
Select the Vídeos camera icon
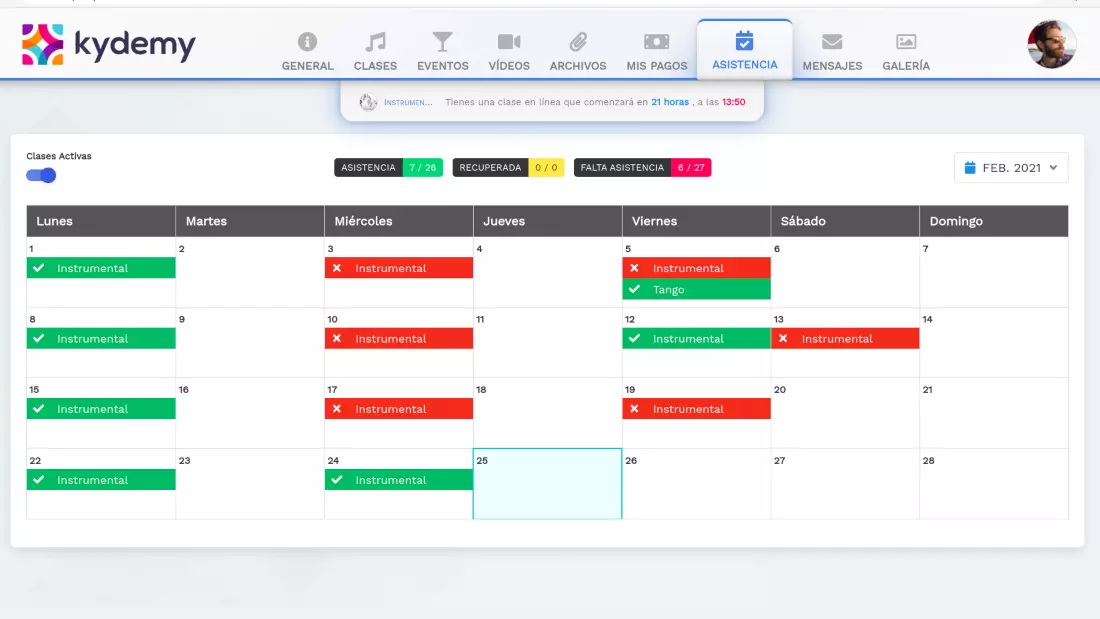pyautogui.click(x=509, y=42)
